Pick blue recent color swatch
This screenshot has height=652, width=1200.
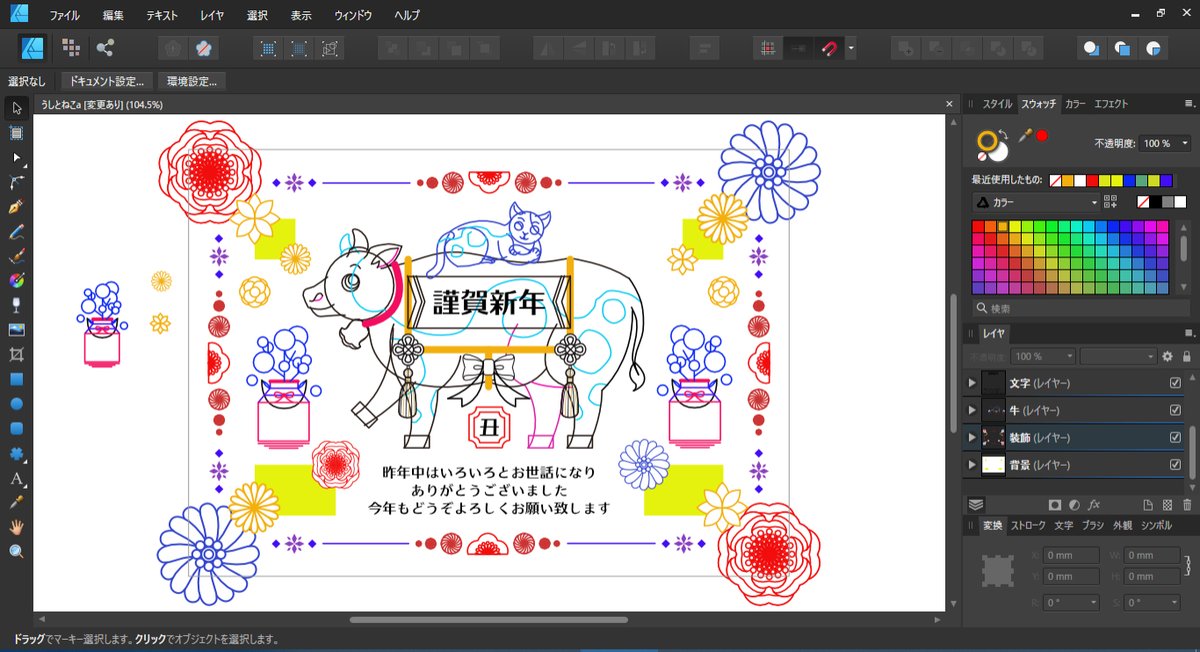click(x=1128, y=180)
